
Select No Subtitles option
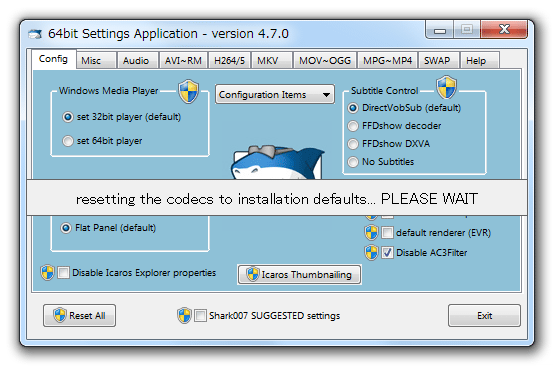click(x=353, y=162)
